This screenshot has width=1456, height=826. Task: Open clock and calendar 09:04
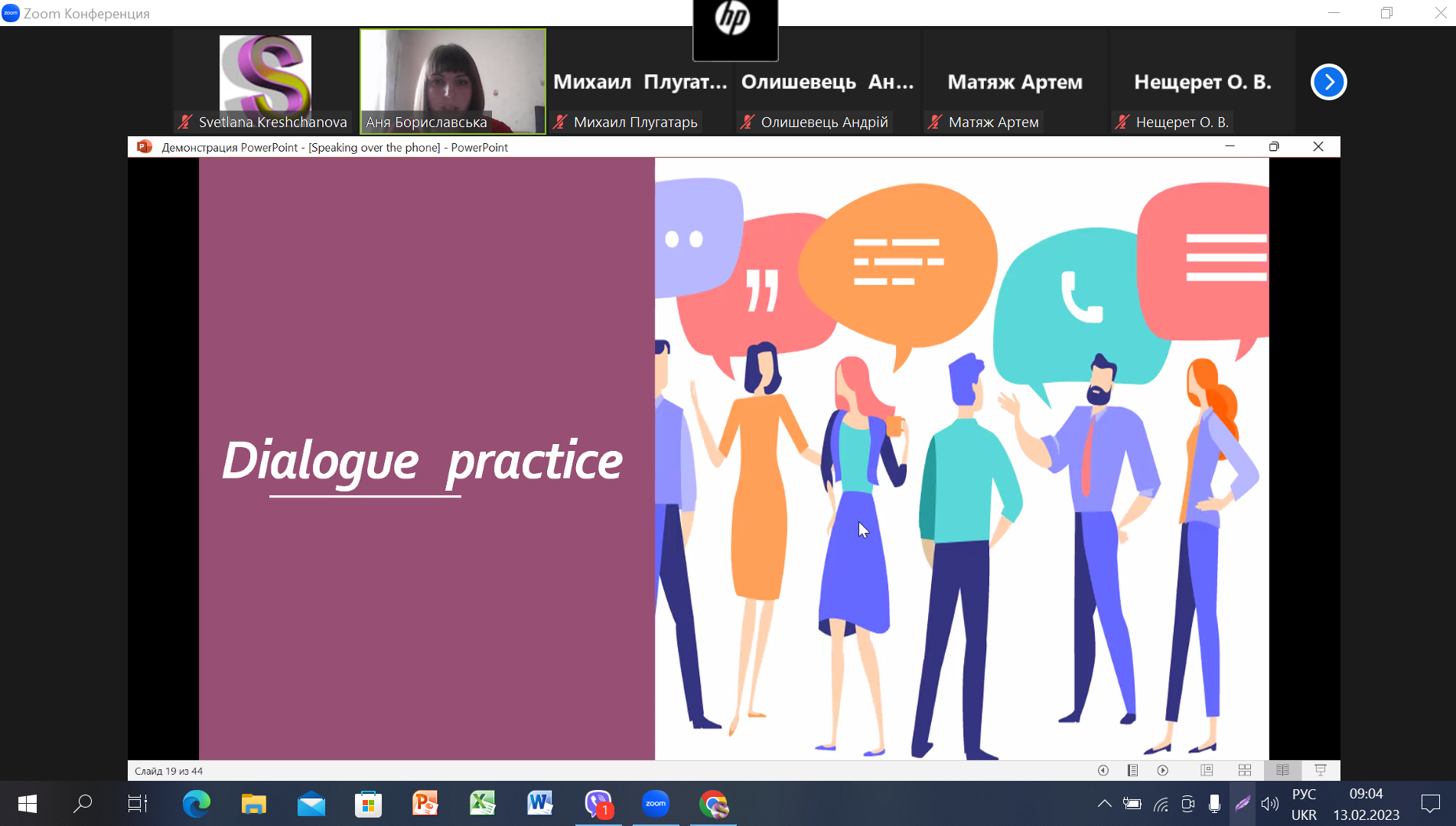(x=1366, y=804)
